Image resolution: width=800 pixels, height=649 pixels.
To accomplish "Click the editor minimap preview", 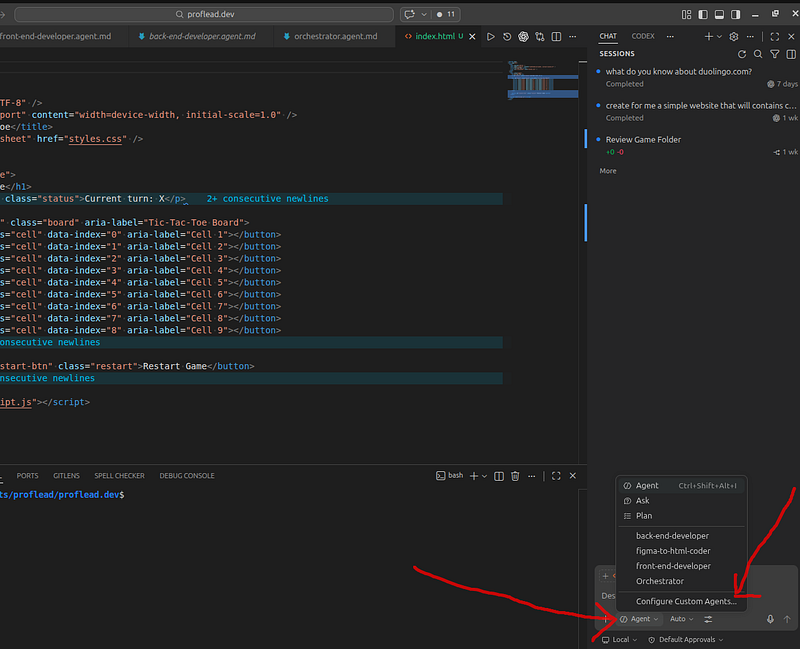I will [543, 81].
